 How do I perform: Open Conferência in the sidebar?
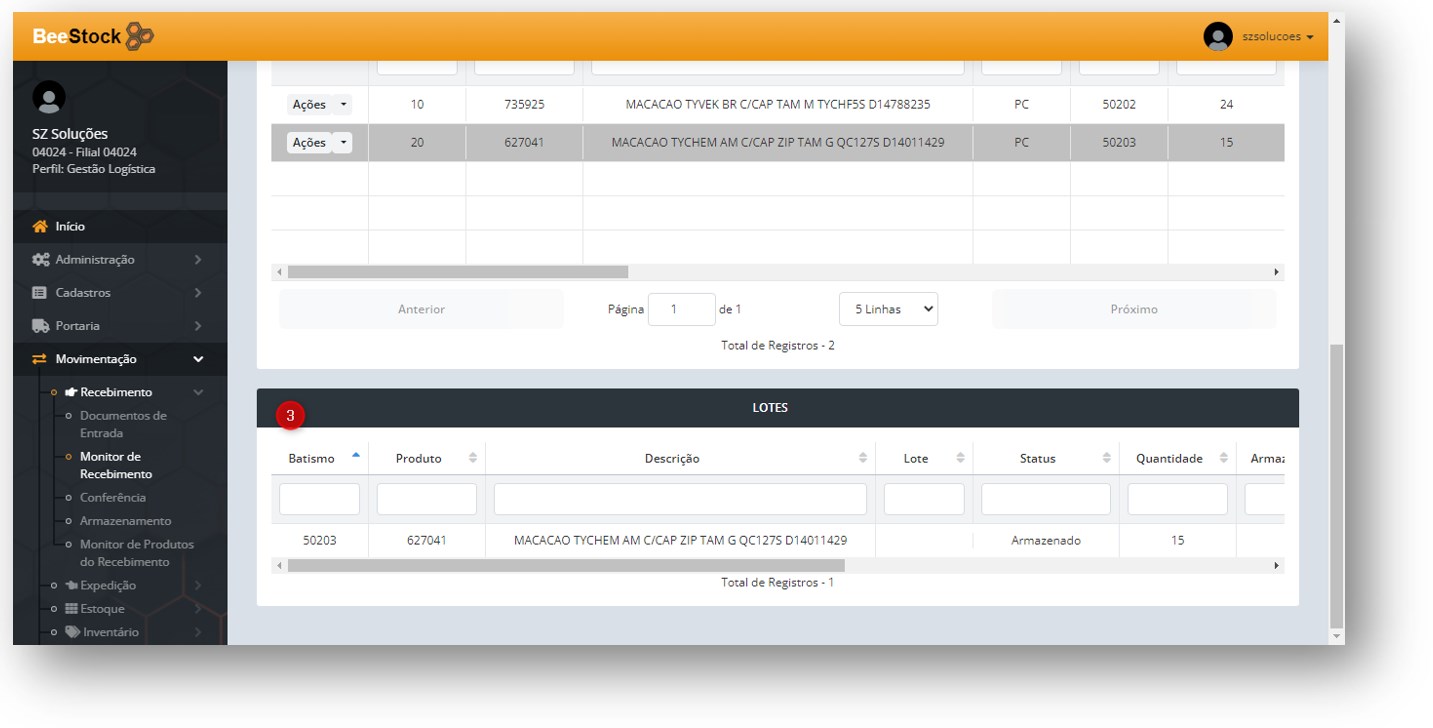pyautogui.click(x=112, y=497)
